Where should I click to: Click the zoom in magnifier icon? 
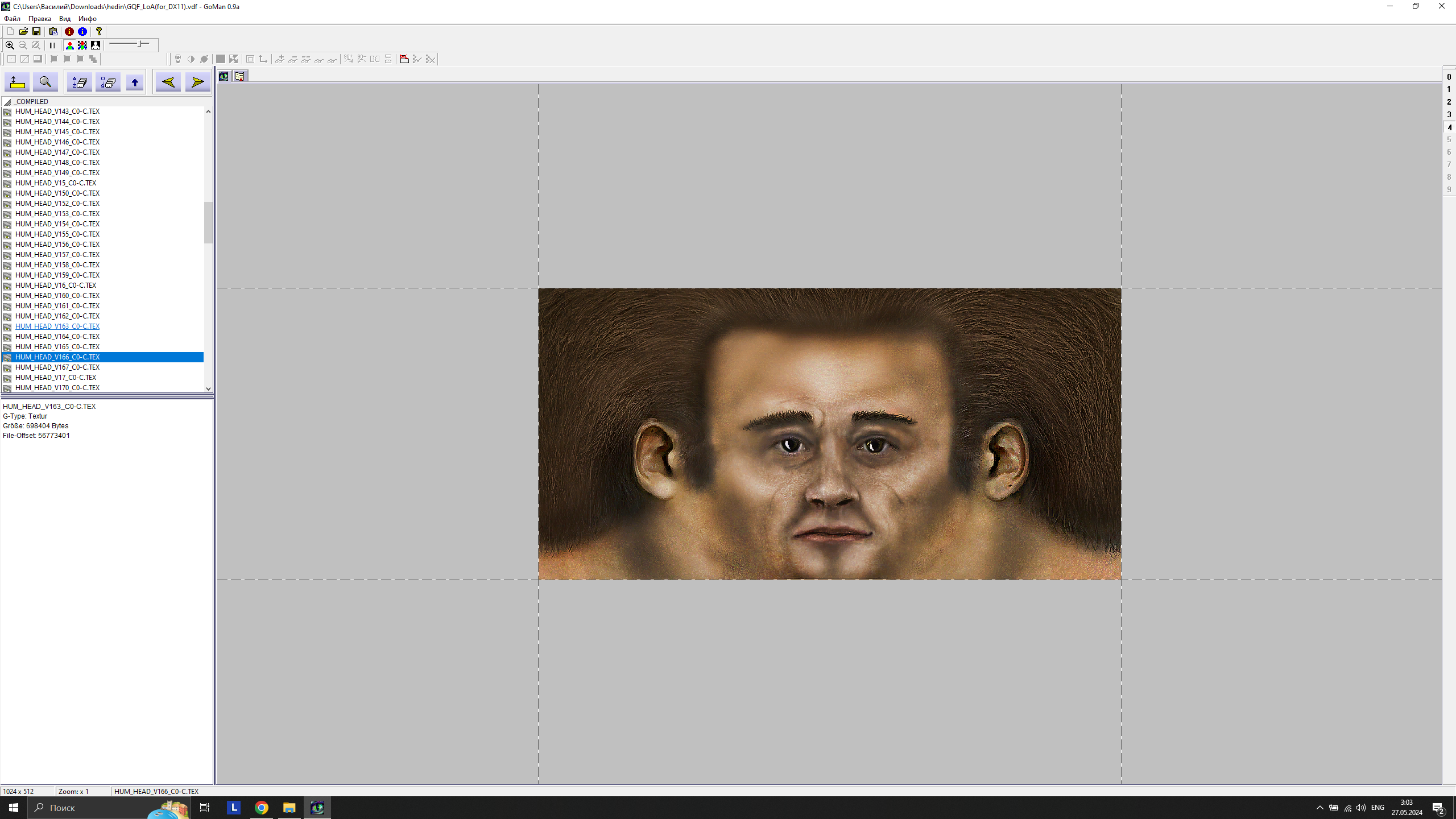click(10, 45)
